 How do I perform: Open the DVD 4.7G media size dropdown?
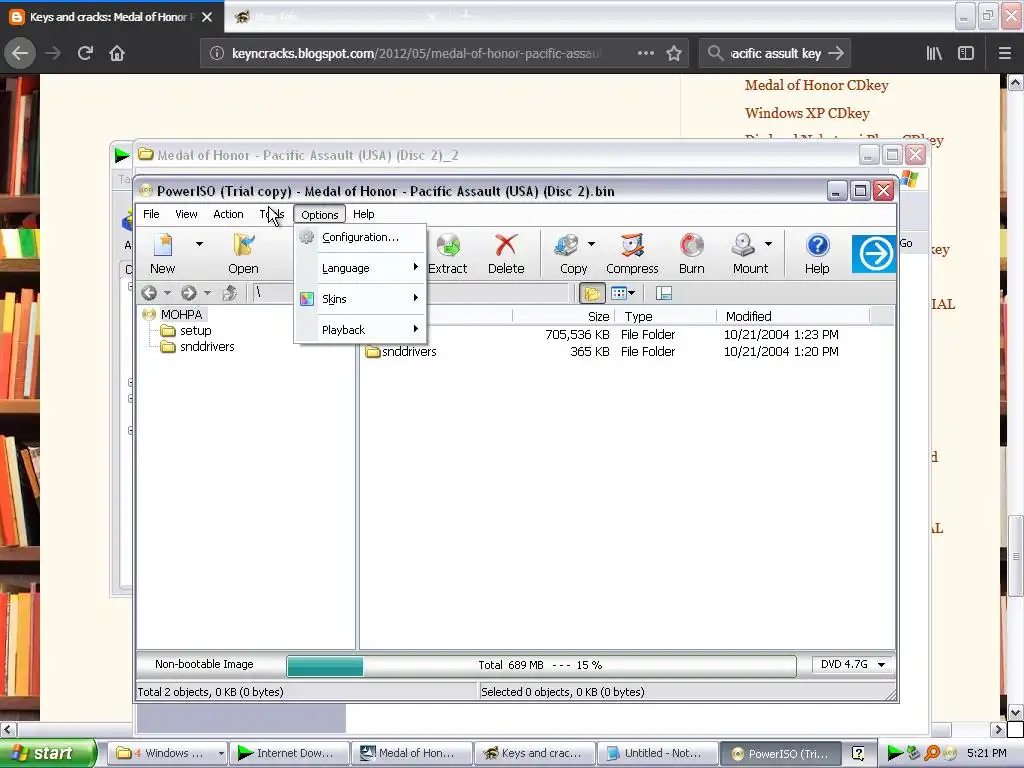point(853,664)
